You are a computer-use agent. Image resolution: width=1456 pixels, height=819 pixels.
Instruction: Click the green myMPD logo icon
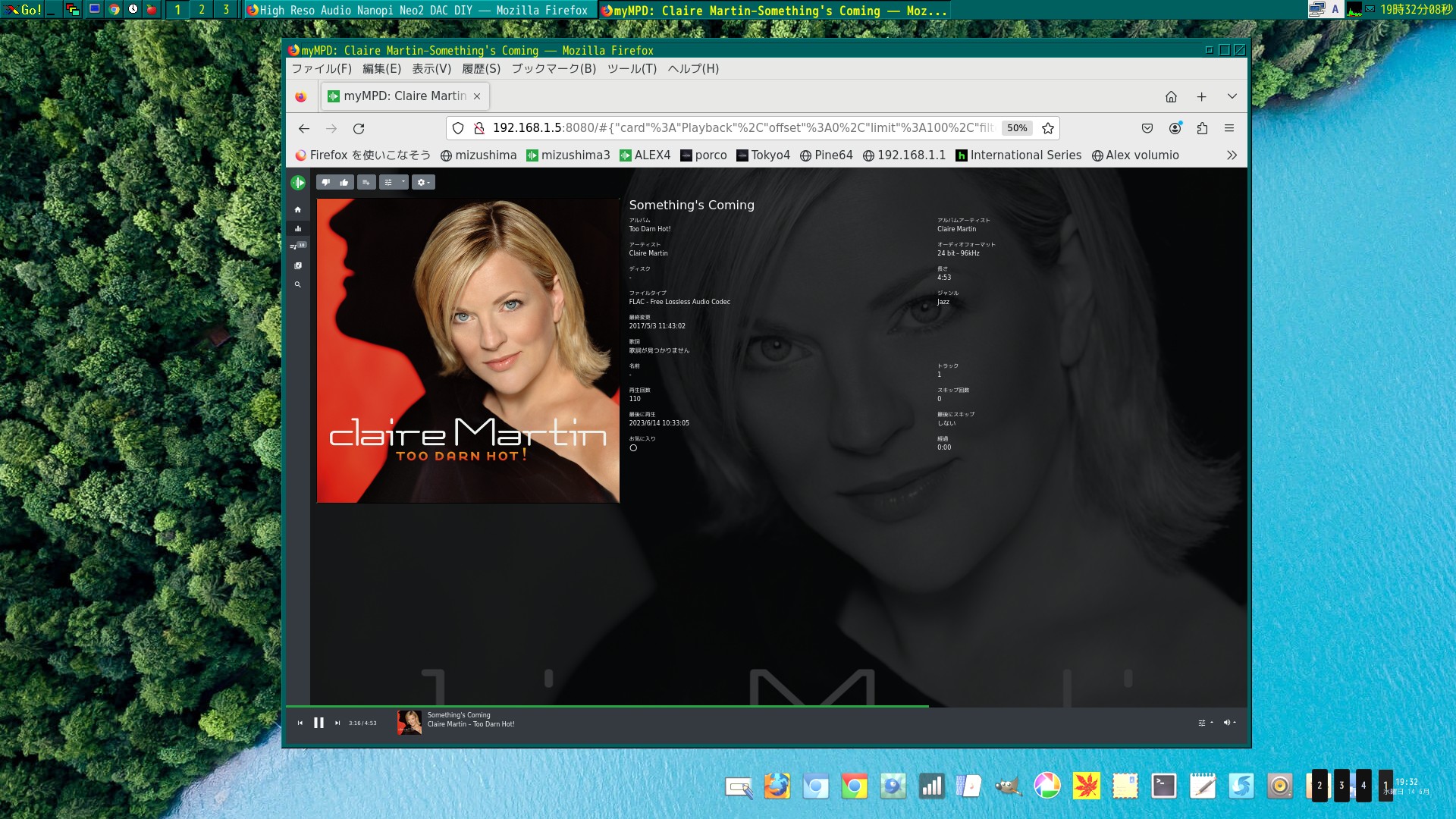[x=298, y=183]
